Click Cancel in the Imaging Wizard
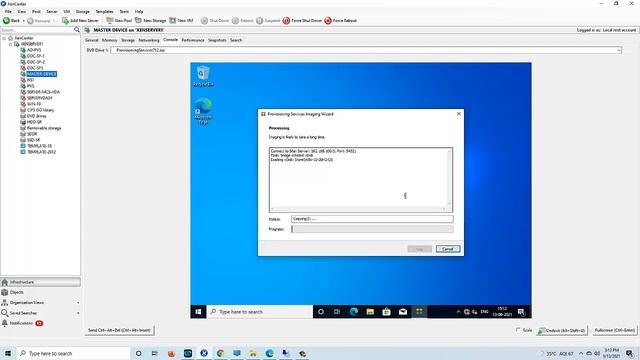This screenshot has height=360, width=640. pos(448,249)
